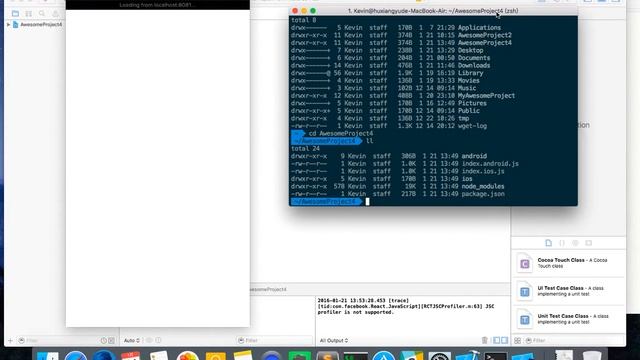Image resolution: width=640 pixels, height=360 pixels.
Task: Click the plus button under the navigator
Action: 10,340
